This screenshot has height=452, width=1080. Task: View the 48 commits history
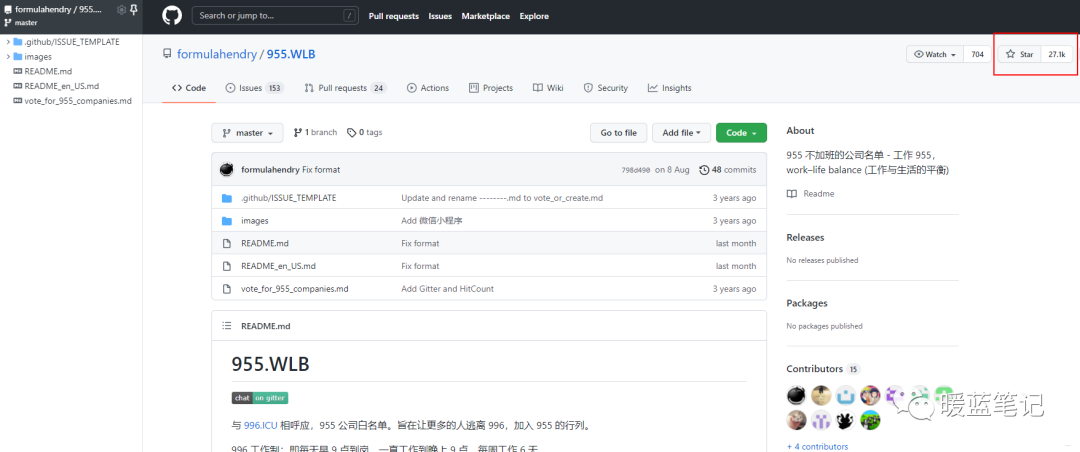point(727,170)
